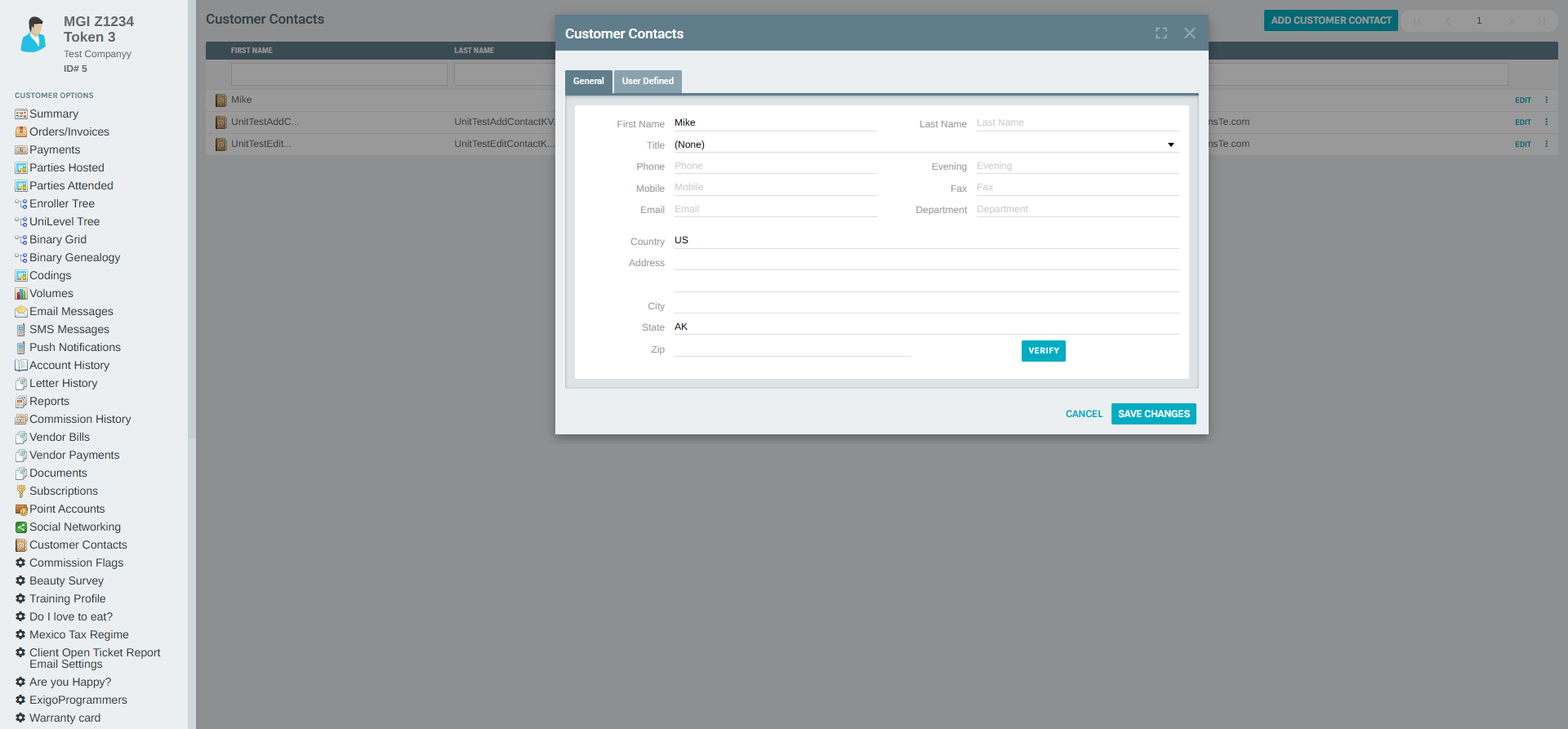The height and width of the screenshot is (729, 1568).
Task: Focus the Last Name input field
Action: pyautogui.click(x=1076, y=123)
